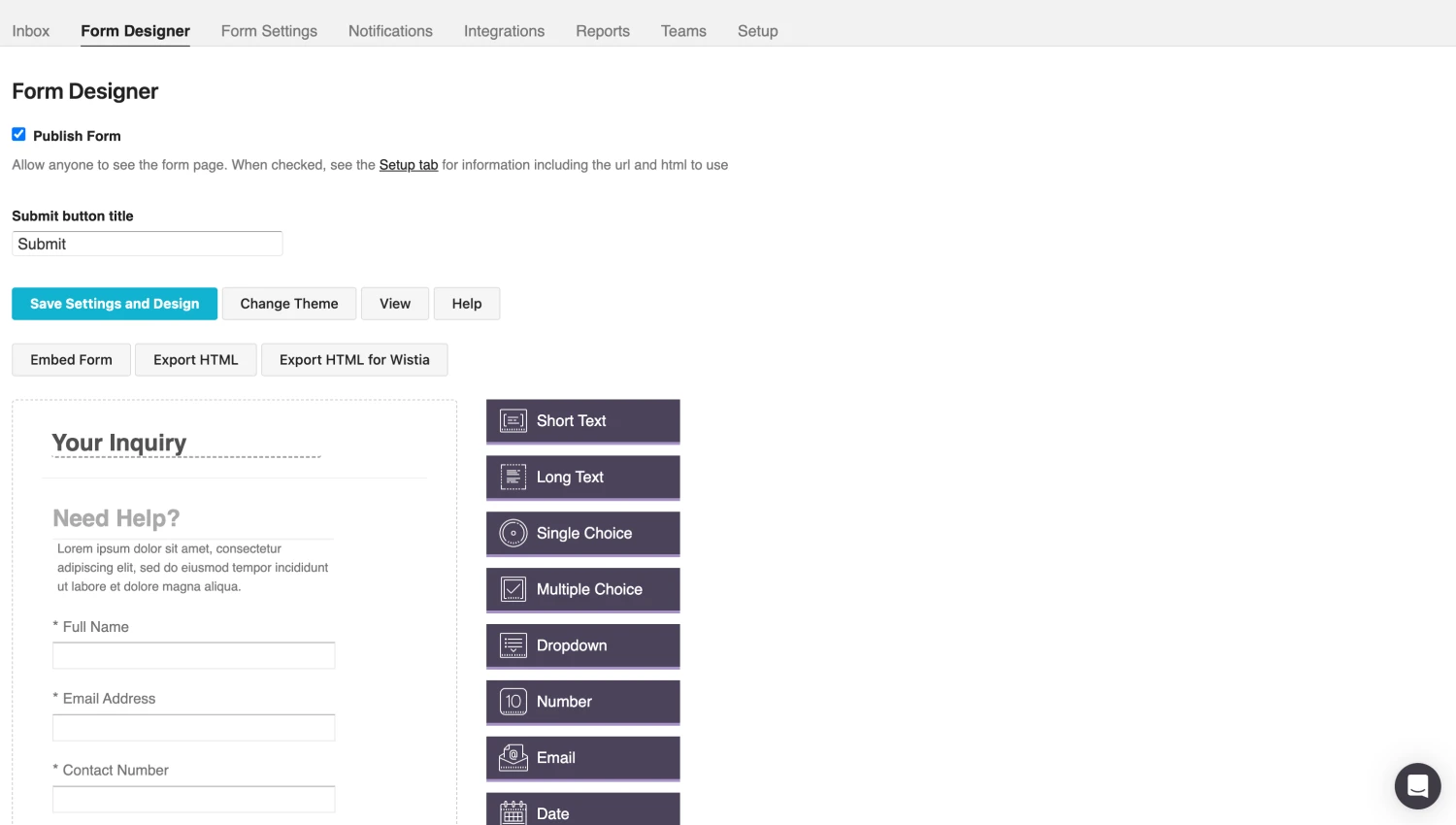Click the Dropdown field list icon
Viewport: 1456px width, 825px height.
pyautogui.click(x=513, y=645)
